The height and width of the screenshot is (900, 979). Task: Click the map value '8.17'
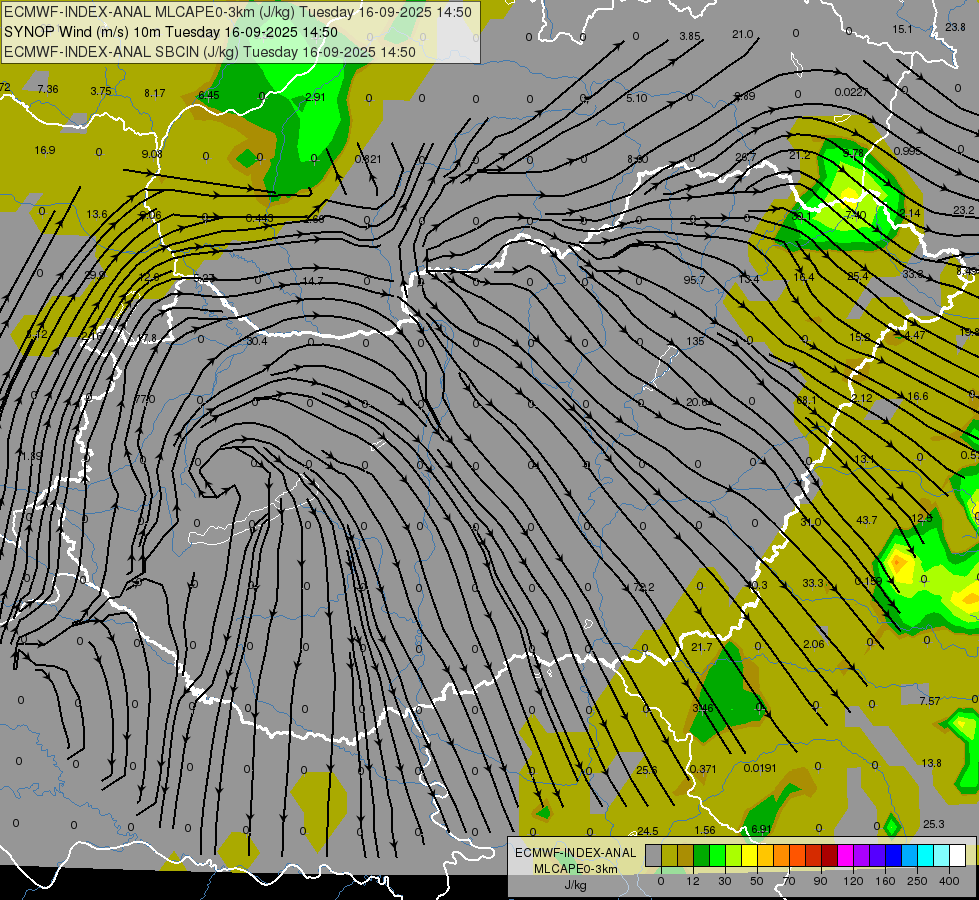point(155,93)
